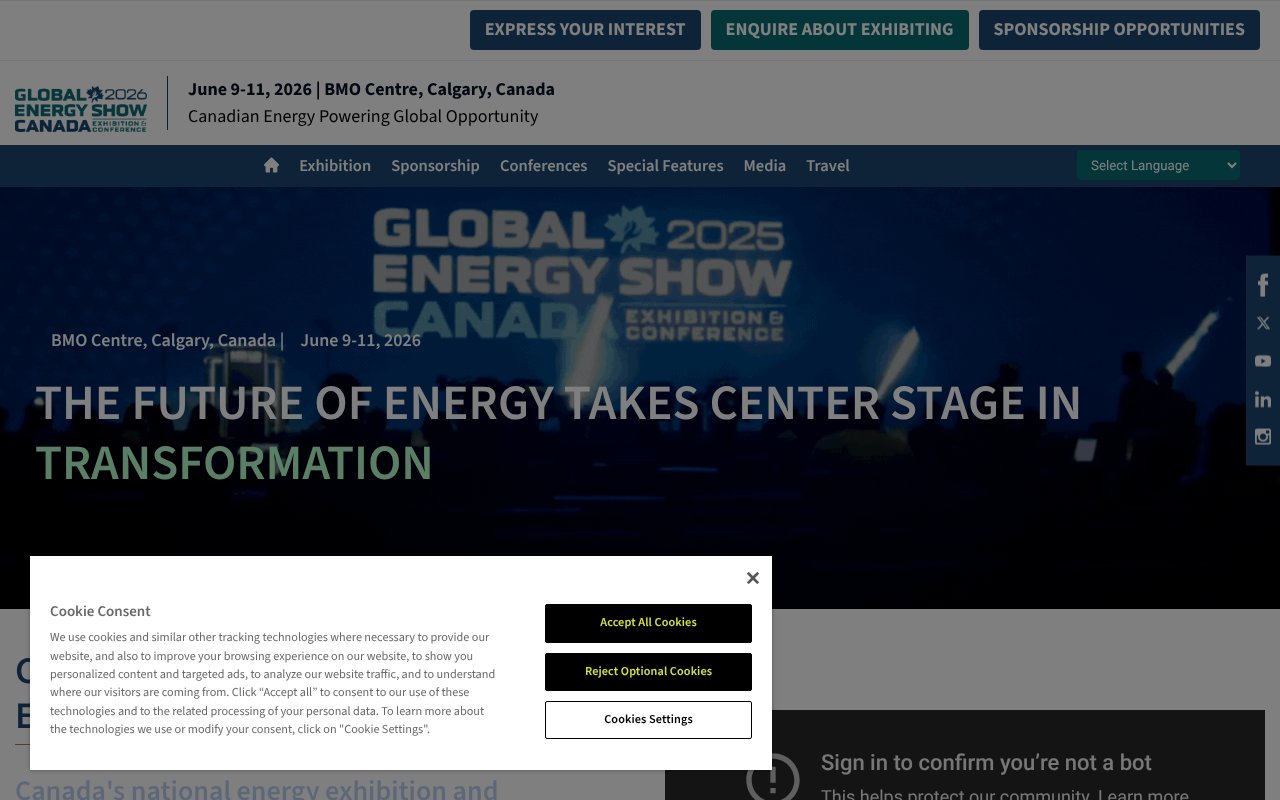1280x800 pixels.
Task: Reject optional cookies
Action: coord(648,671)
